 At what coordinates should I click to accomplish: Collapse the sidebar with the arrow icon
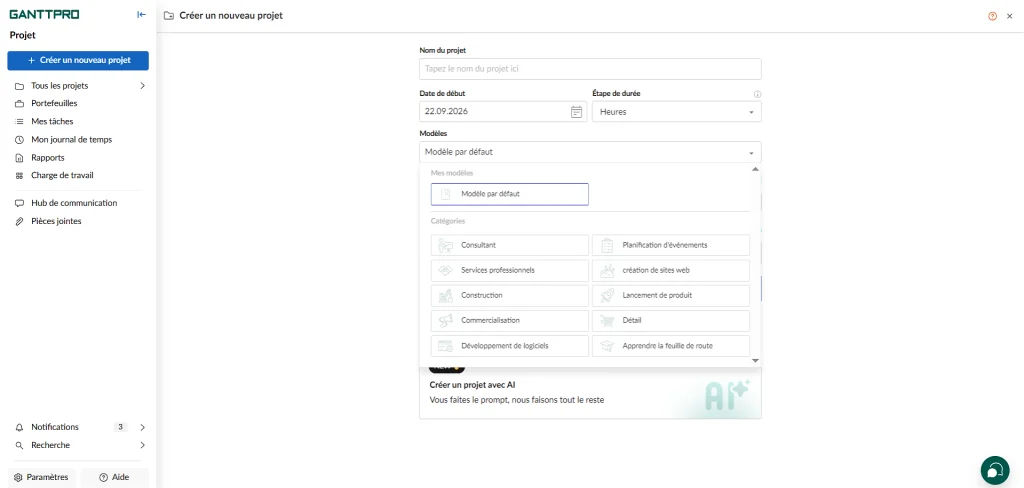click(x=141, y=15)
